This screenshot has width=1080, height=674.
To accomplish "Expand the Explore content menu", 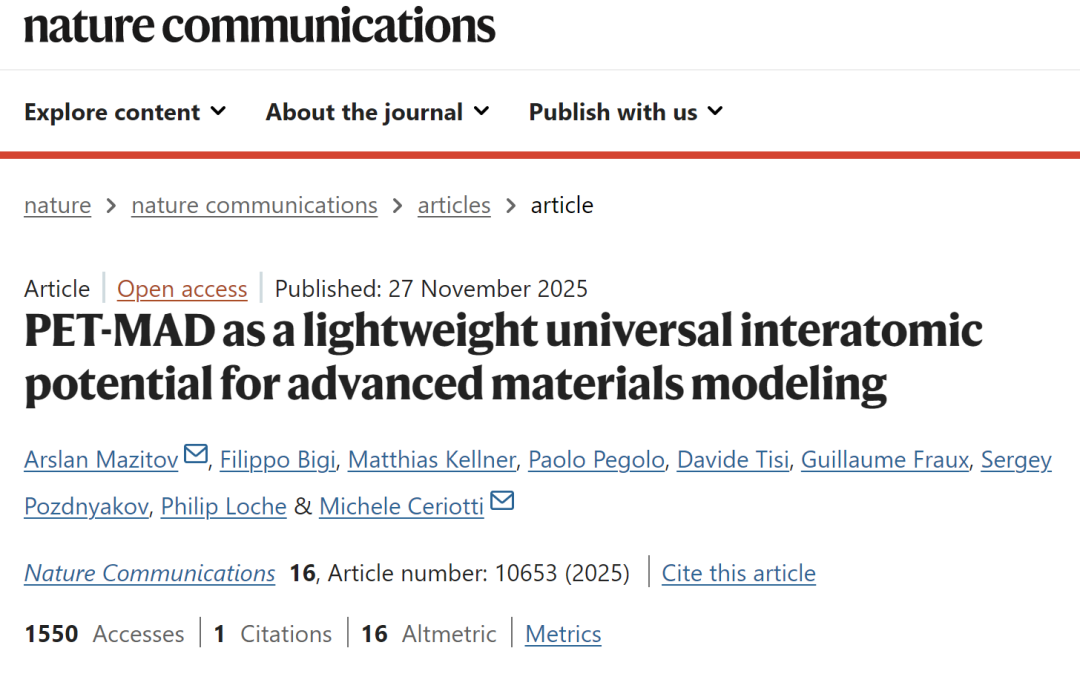I will [125, 112].
